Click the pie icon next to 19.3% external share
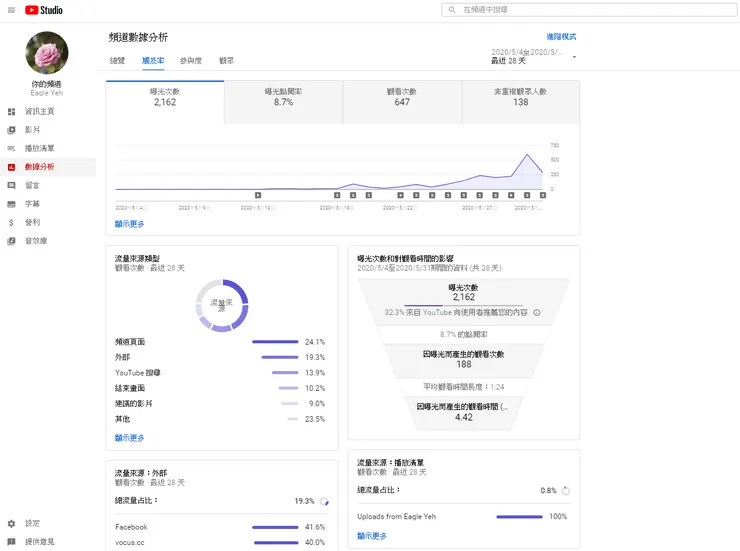Screen dimensions: 740x551 pos(324,501)
